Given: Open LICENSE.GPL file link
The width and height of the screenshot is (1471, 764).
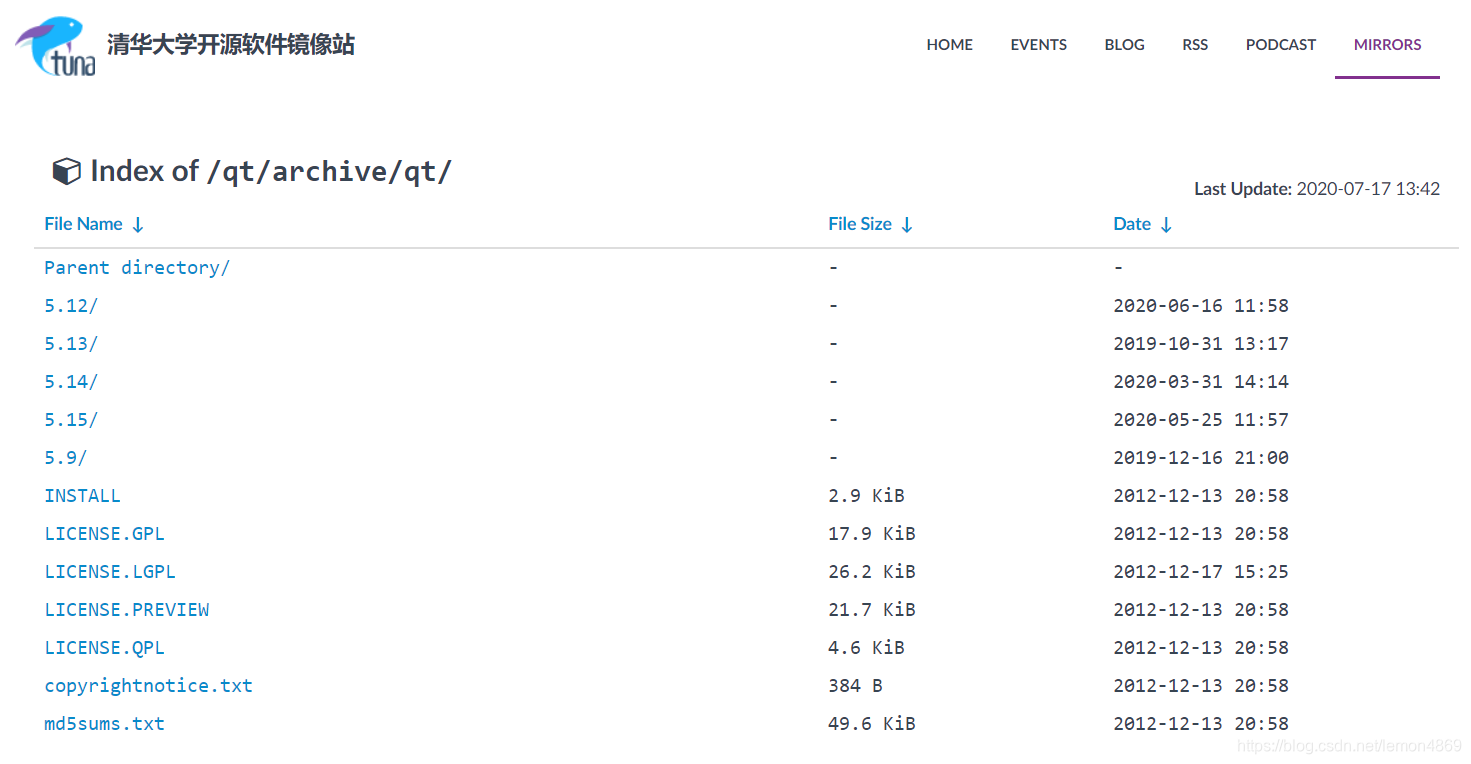Looking at the screenshot, I should 104,534.
